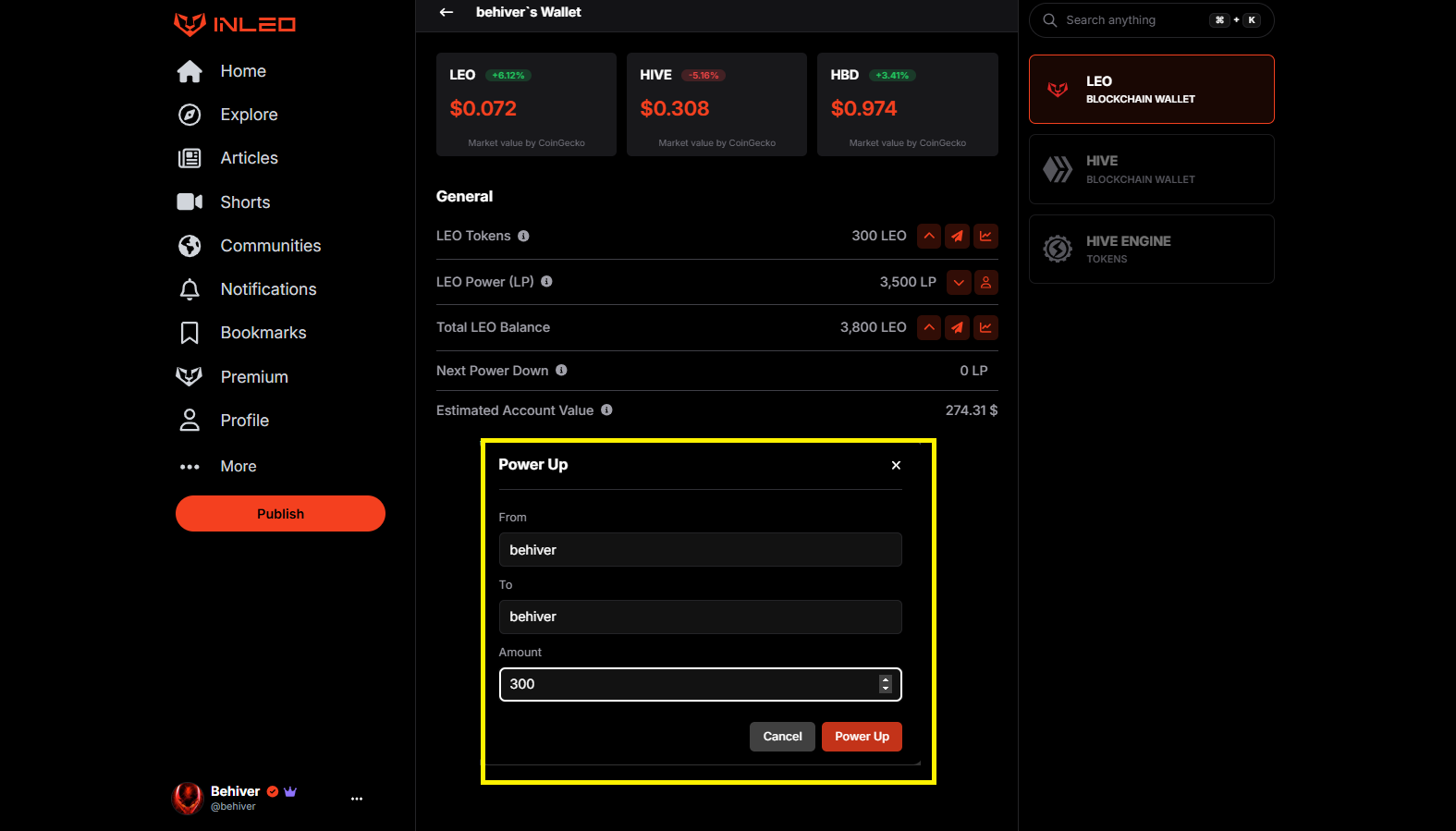Show info for LEO Tokens
The width and height of the screenshot is (1456, 831).
click(x=523, y=236)
